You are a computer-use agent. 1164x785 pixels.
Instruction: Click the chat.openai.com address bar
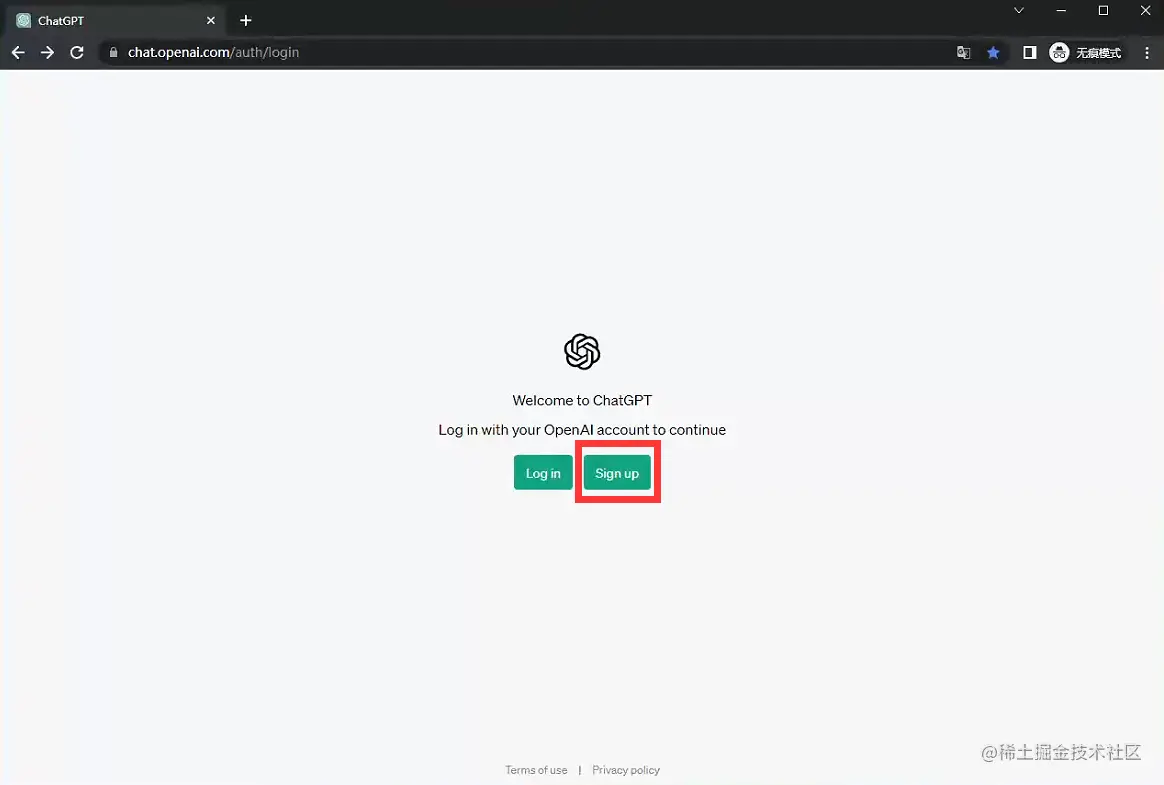[534, 53]
